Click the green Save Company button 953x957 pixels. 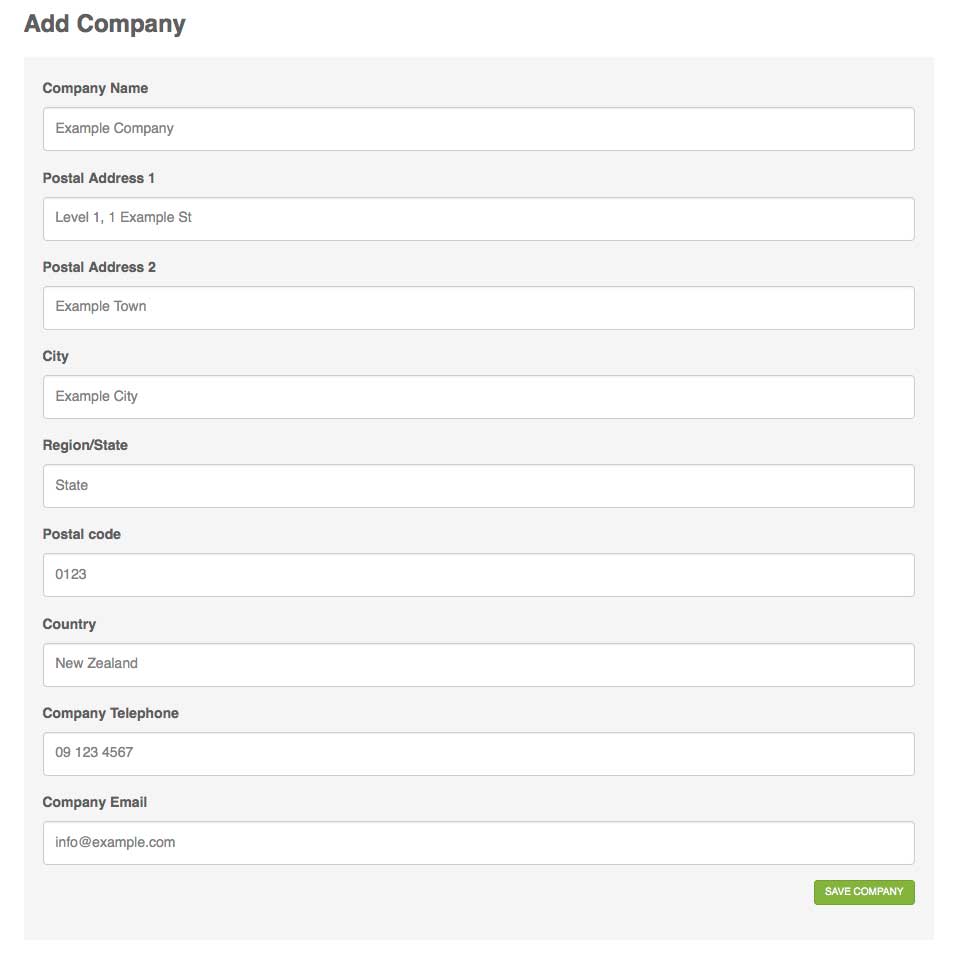click(x=864, y=892)
